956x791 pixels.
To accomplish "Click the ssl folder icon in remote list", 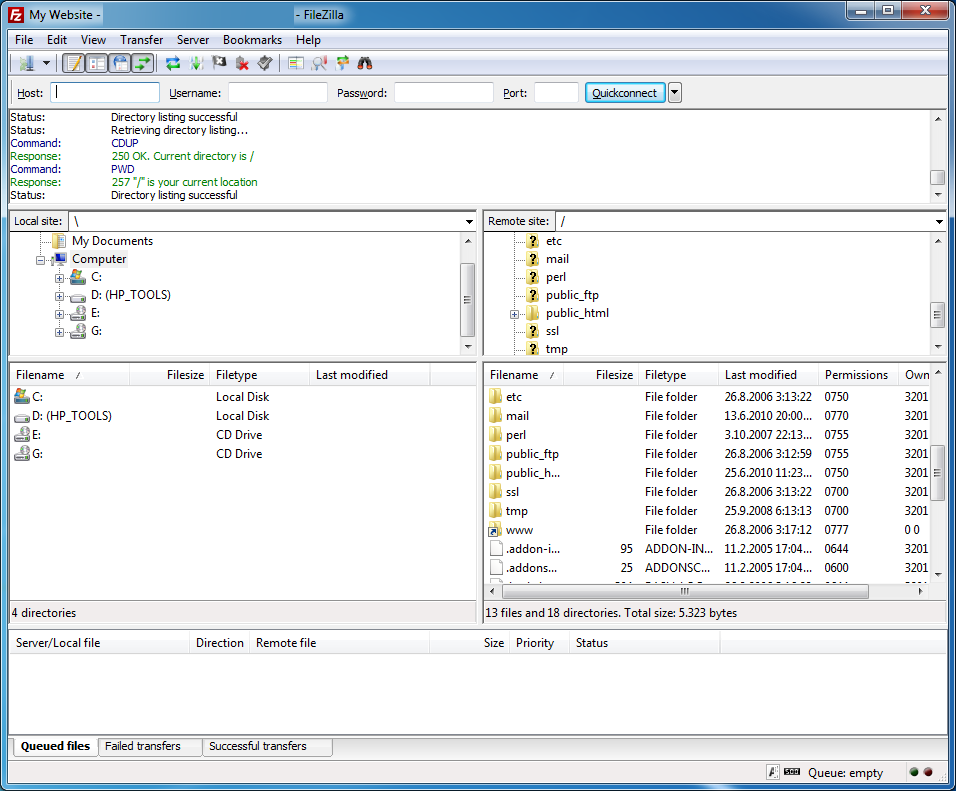I will point(495,492).
